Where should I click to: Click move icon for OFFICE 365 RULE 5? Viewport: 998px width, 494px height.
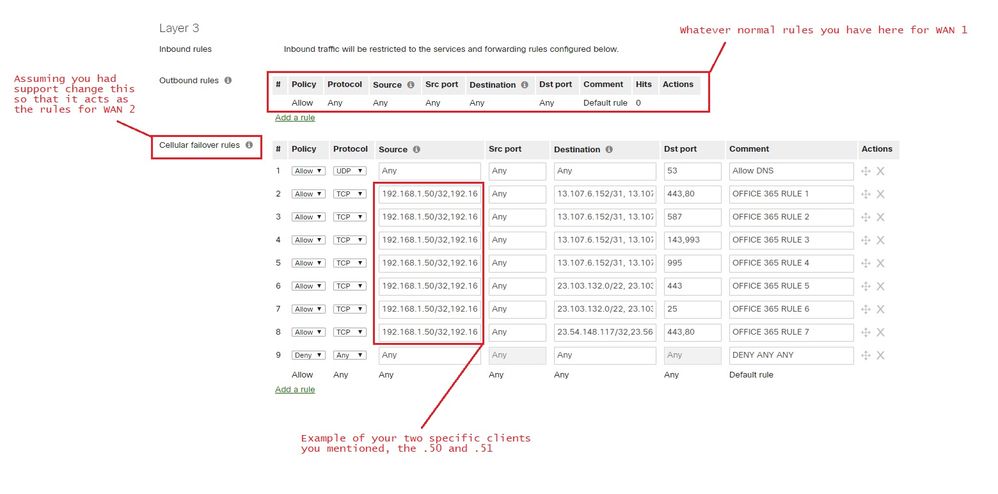[x=866, y=286]
